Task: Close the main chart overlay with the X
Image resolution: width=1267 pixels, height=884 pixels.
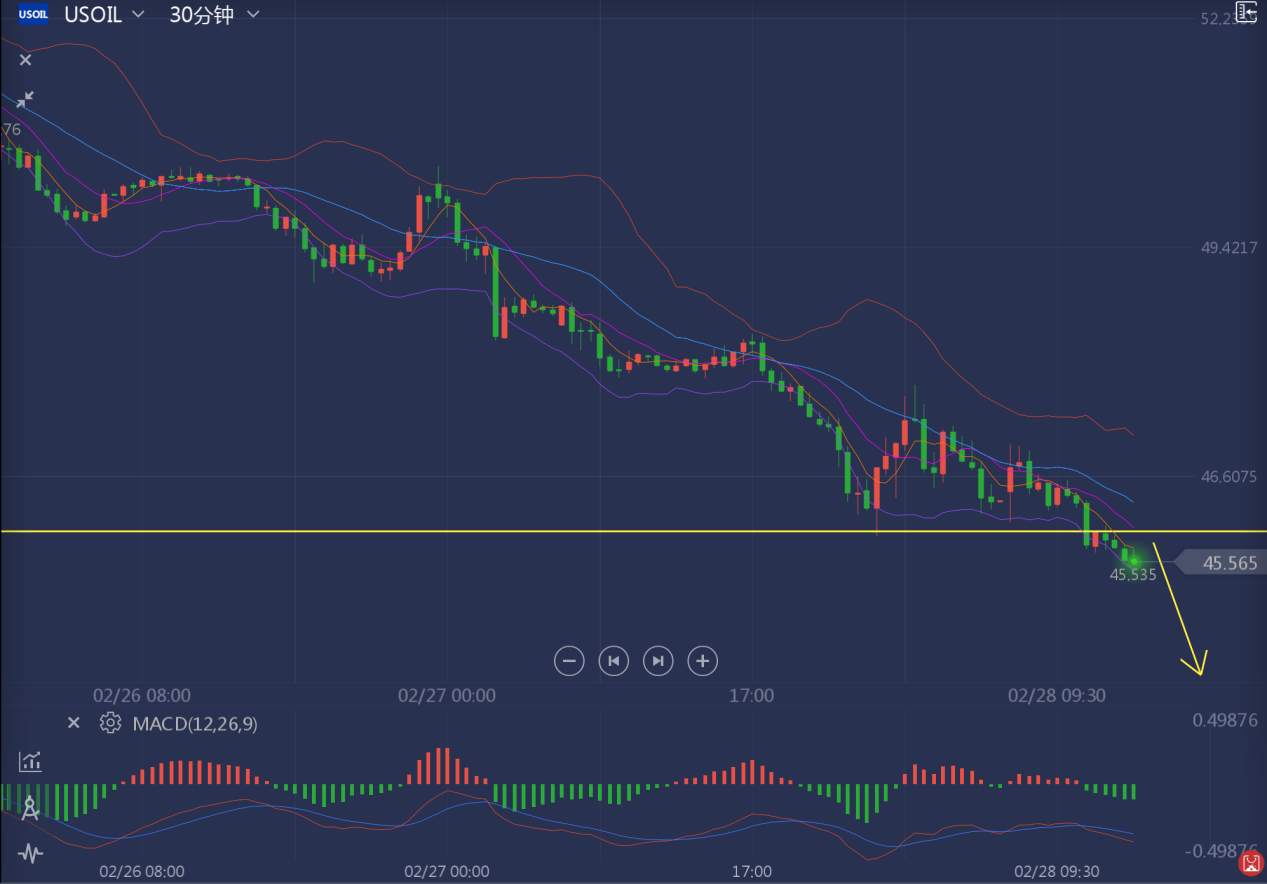Action: [x=26, y=60]
